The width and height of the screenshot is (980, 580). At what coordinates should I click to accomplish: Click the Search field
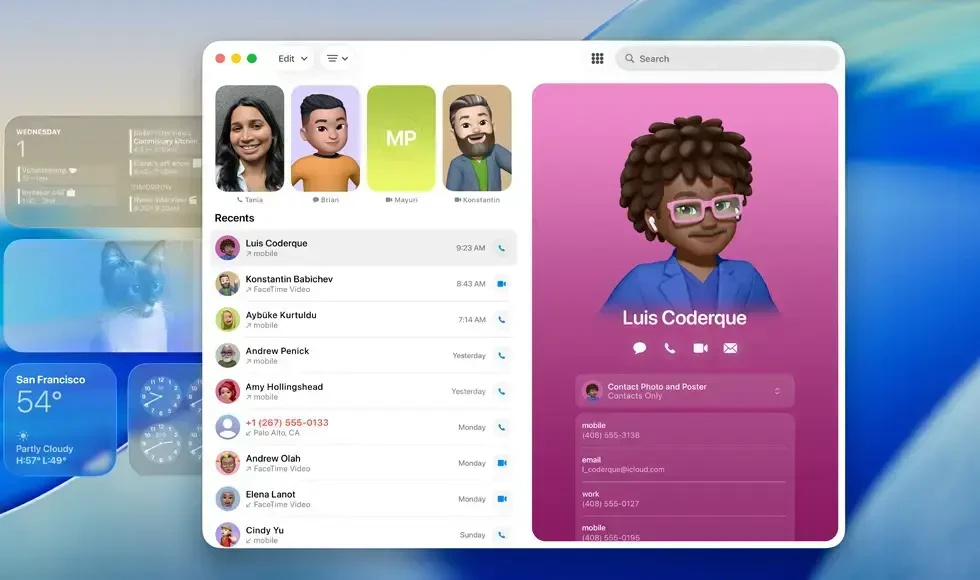click(x=727, y=58)
